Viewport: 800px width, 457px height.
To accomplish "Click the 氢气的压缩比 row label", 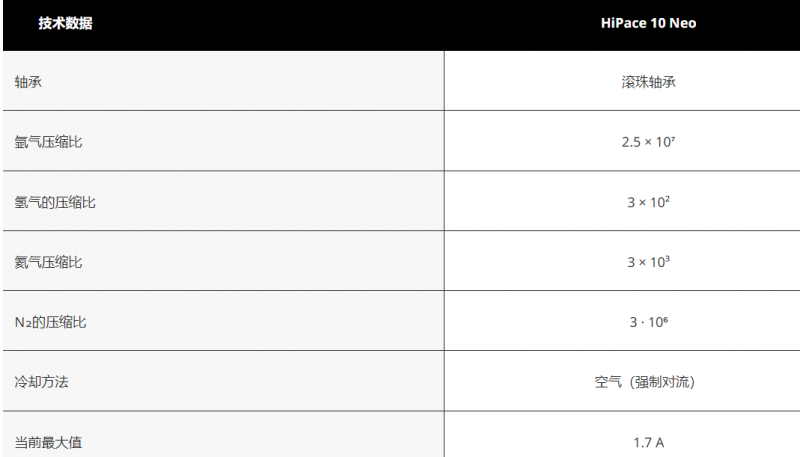I will [55, 202].
